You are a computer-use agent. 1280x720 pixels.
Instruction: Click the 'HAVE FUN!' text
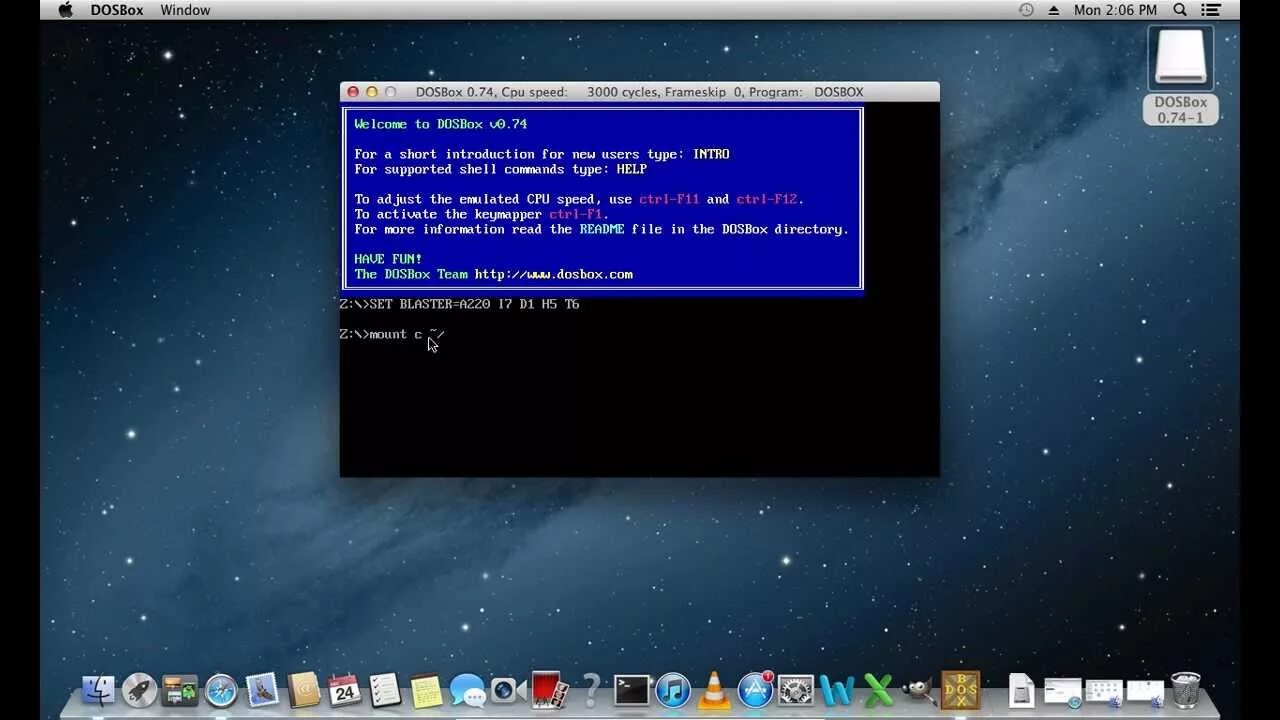(388, 259)
